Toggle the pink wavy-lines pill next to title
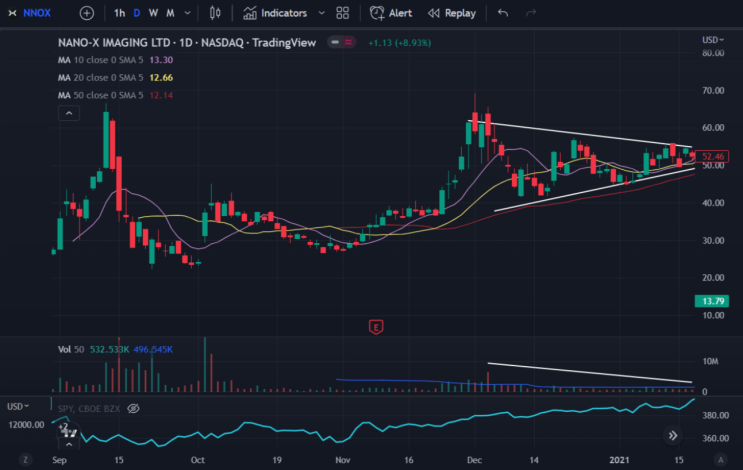743x470 pixels. pos(348,43)
